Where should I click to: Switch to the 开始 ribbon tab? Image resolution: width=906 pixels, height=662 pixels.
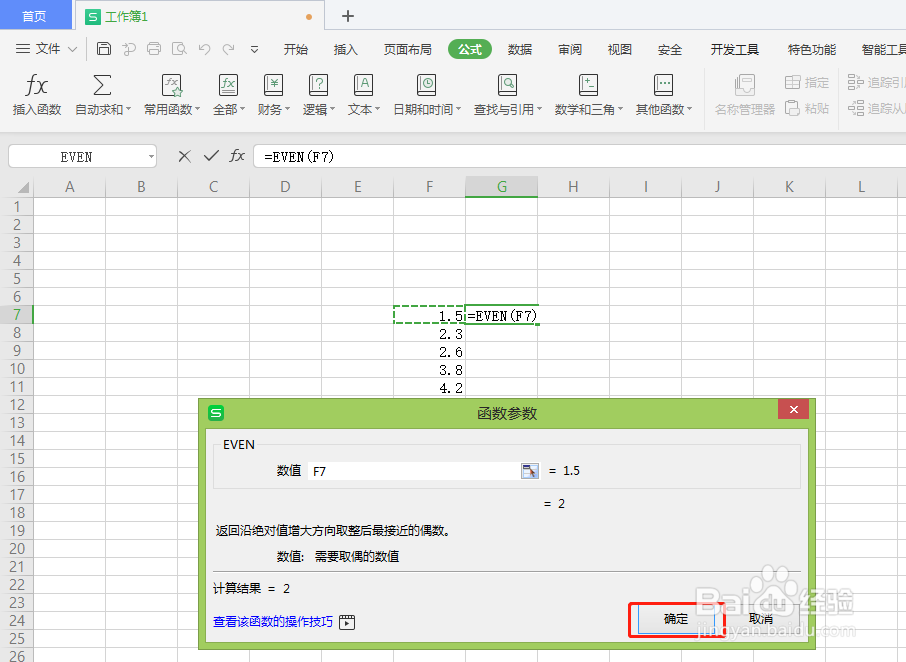pyautogui.click(x=296, y=50)
